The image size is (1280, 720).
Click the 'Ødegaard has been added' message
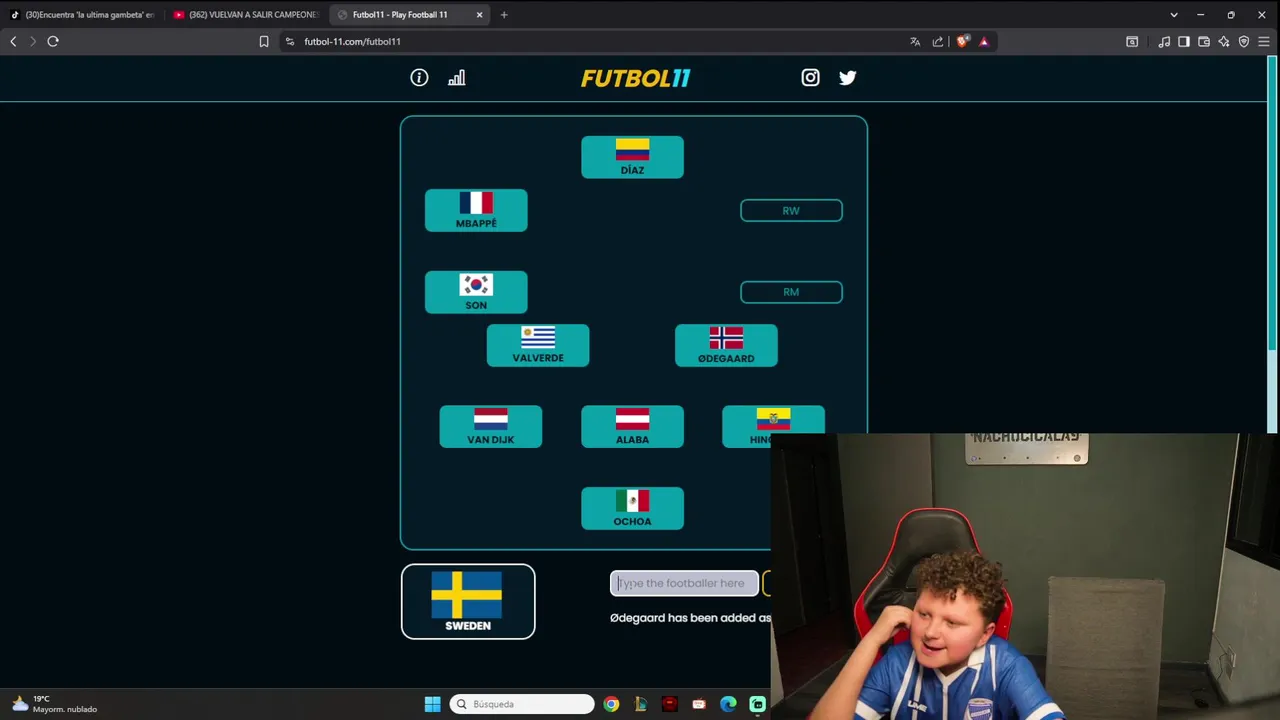tap(690, 618)
